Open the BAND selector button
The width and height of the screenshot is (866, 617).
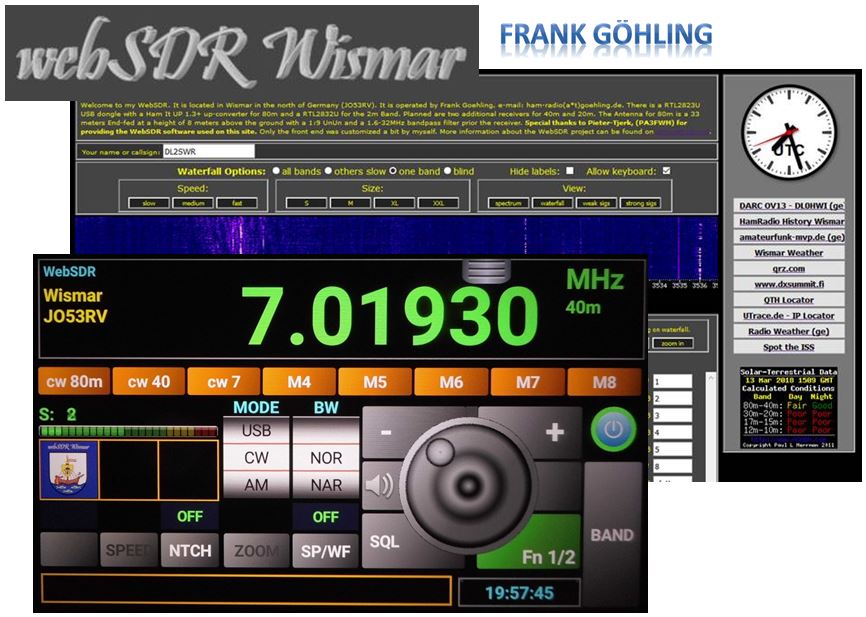[x=611, y=535]
